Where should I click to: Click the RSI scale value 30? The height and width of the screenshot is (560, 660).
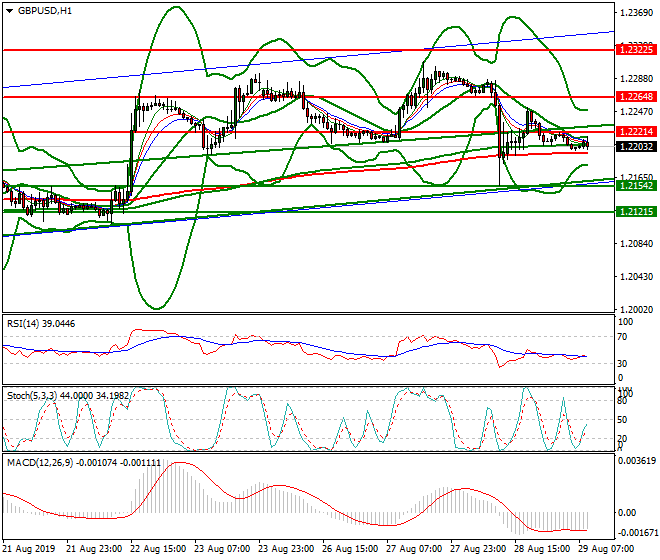pyautogui.click(x=623, y=363)
